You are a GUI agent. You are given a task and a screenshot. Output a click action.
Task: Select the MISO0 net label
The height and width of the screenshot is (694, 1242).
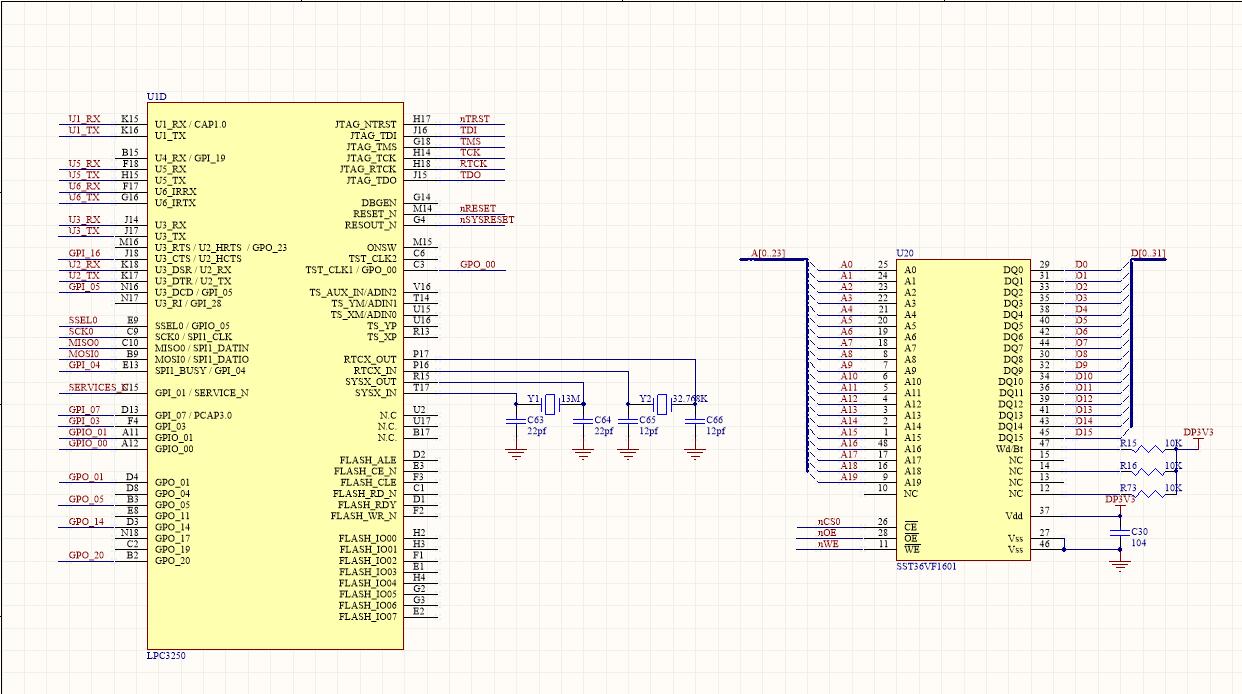tap(83, 342)
